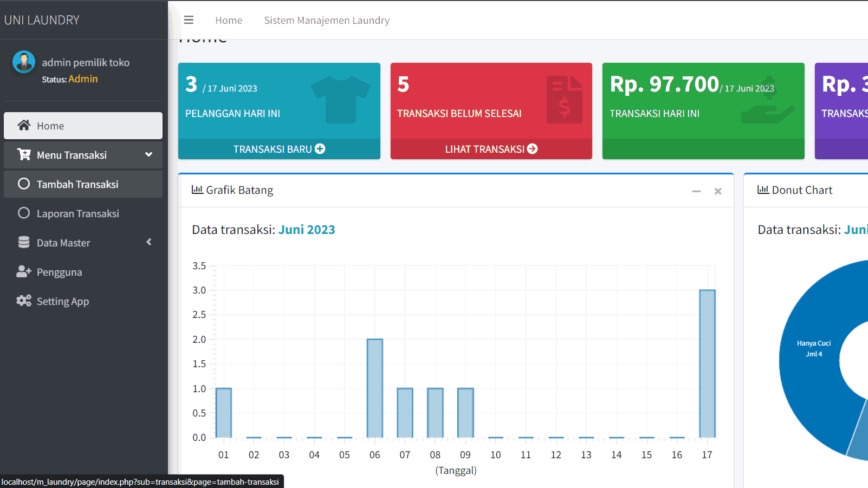868x488 pixels.
Task: Click the t-shirt icon on pelanggan card
Action: click(x=340, y=100)
